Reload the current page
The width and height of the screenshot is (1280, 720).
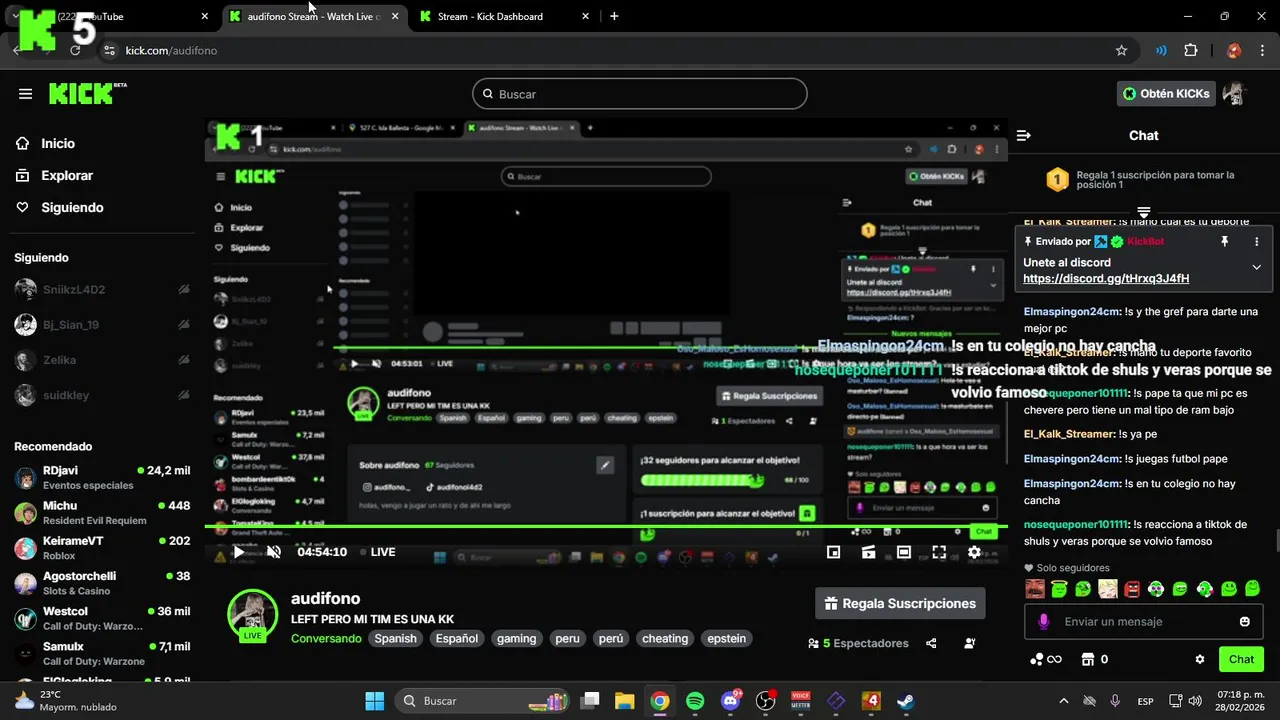point(75,50)
